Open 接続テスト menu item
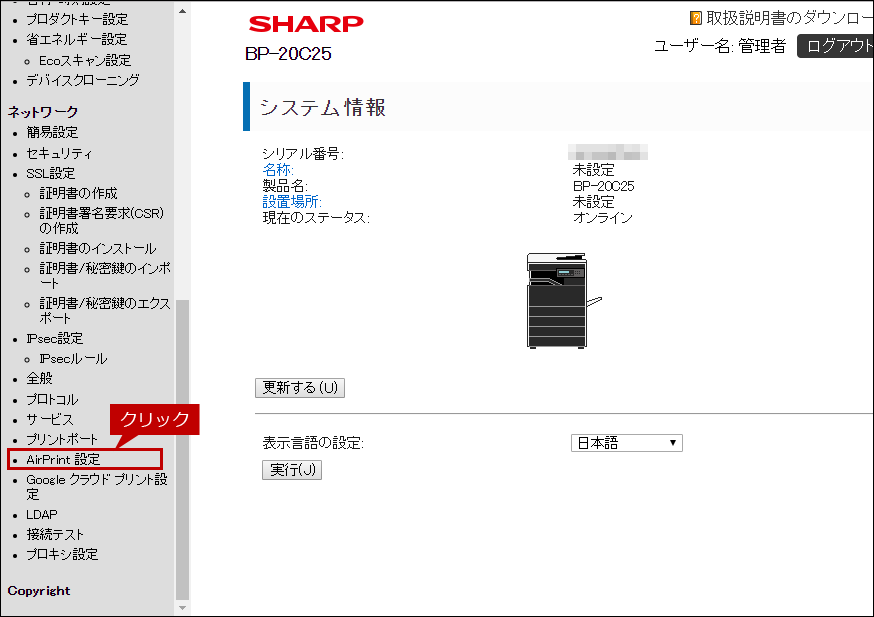874x617 pixels. 55,535
